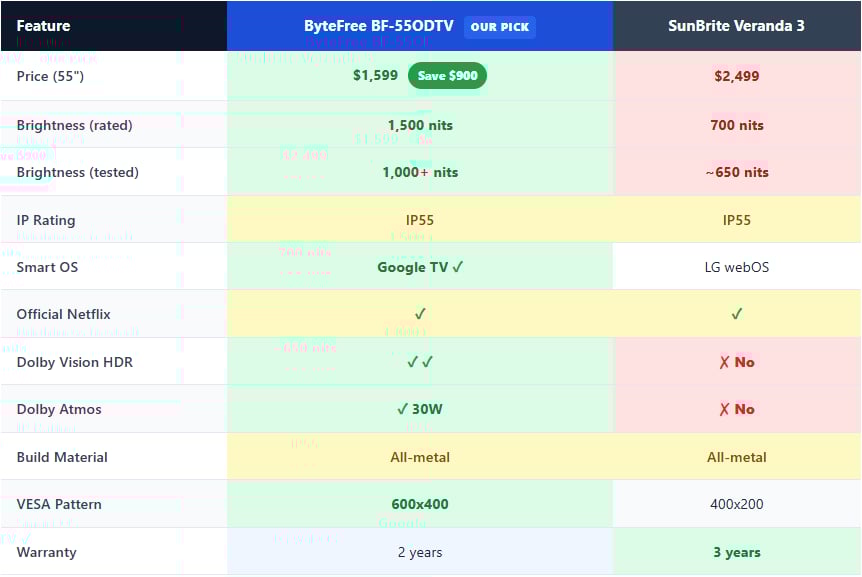This screenshot has height=577, width=862.
Task: Click the 3 years warranty cell
Action: (x=736, y=552)
